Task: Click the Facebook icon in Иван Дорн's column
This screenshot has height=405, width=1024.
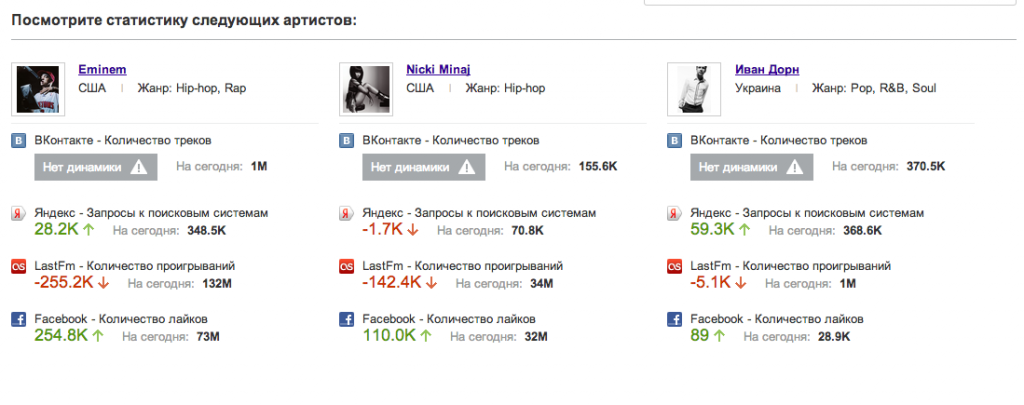Action: (675, 319)
